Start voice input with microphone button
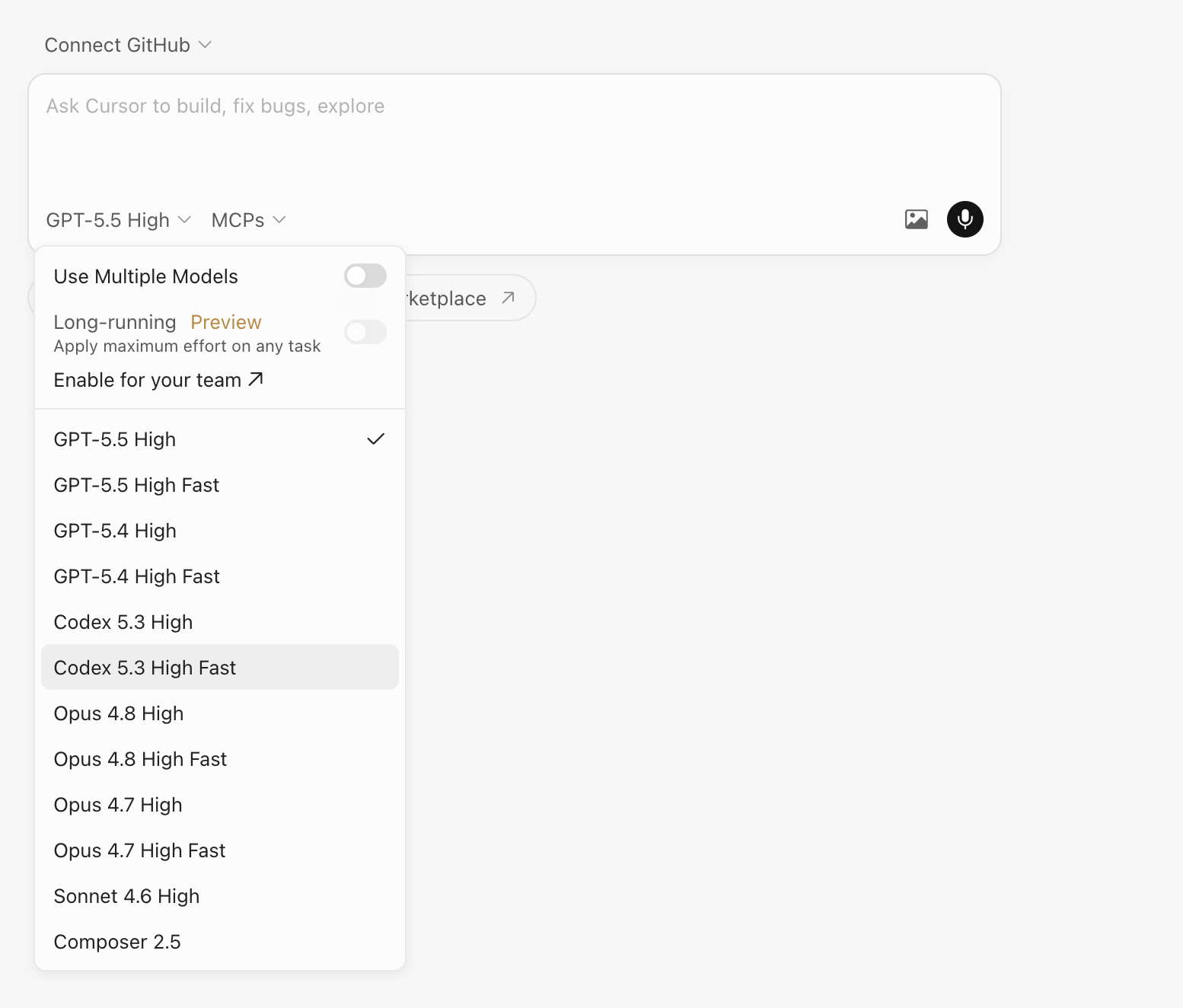 tap(965, 219)
